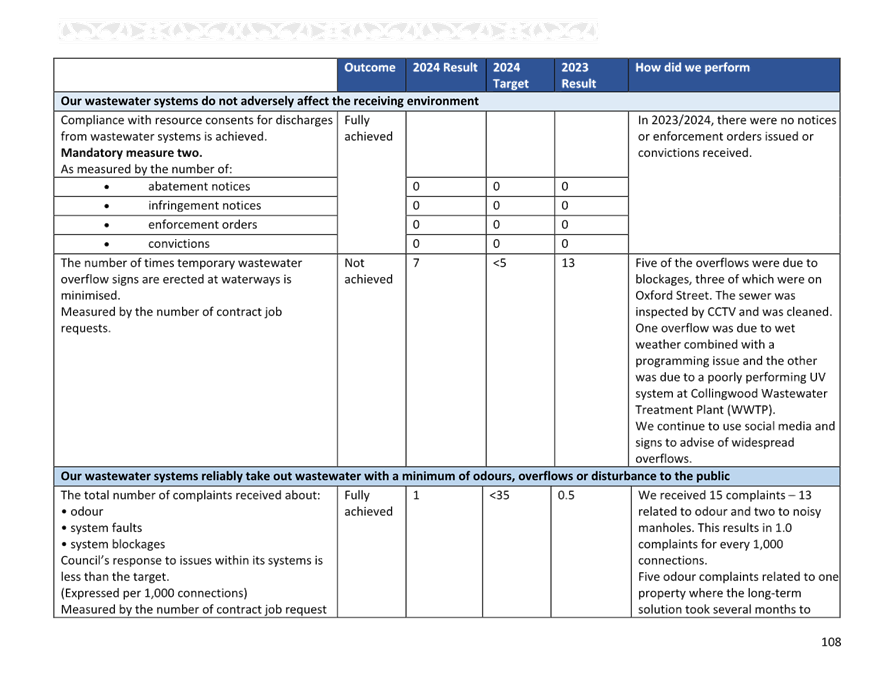894x675 pixels.
Task: Click the 'infringement notices' row label
Action: 205,205
